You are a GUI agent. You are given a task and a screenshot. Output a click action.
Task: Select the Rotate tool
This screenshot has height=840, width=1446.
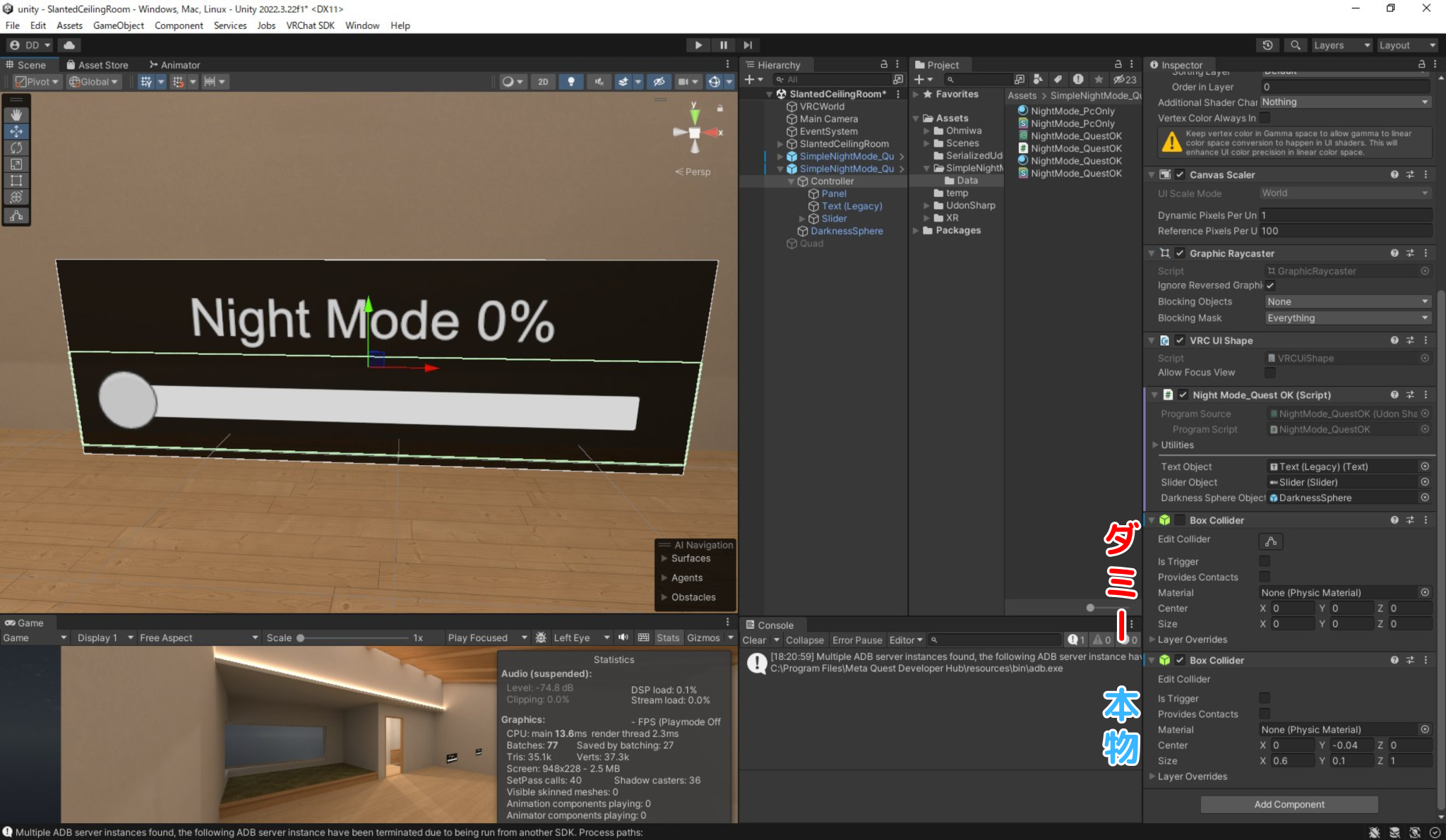click(x=16, y=148)
